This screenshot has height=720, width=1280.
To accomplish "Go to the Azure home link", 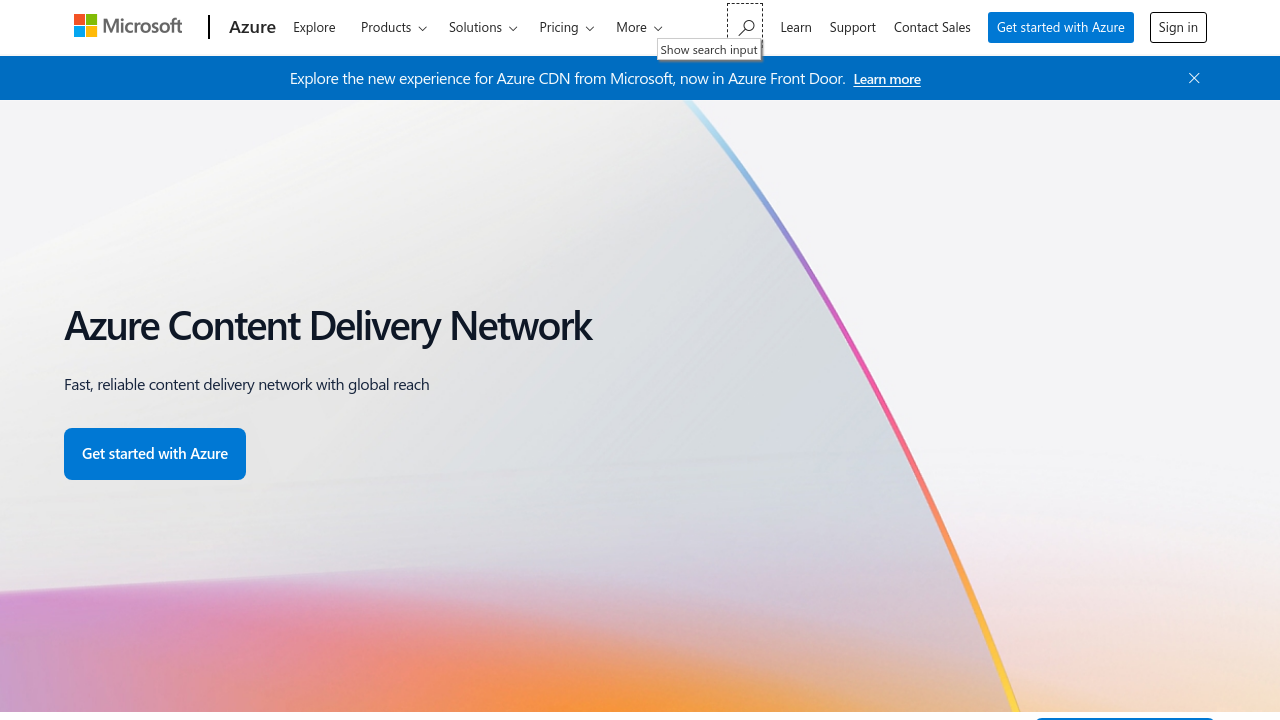I will [252, 27].
